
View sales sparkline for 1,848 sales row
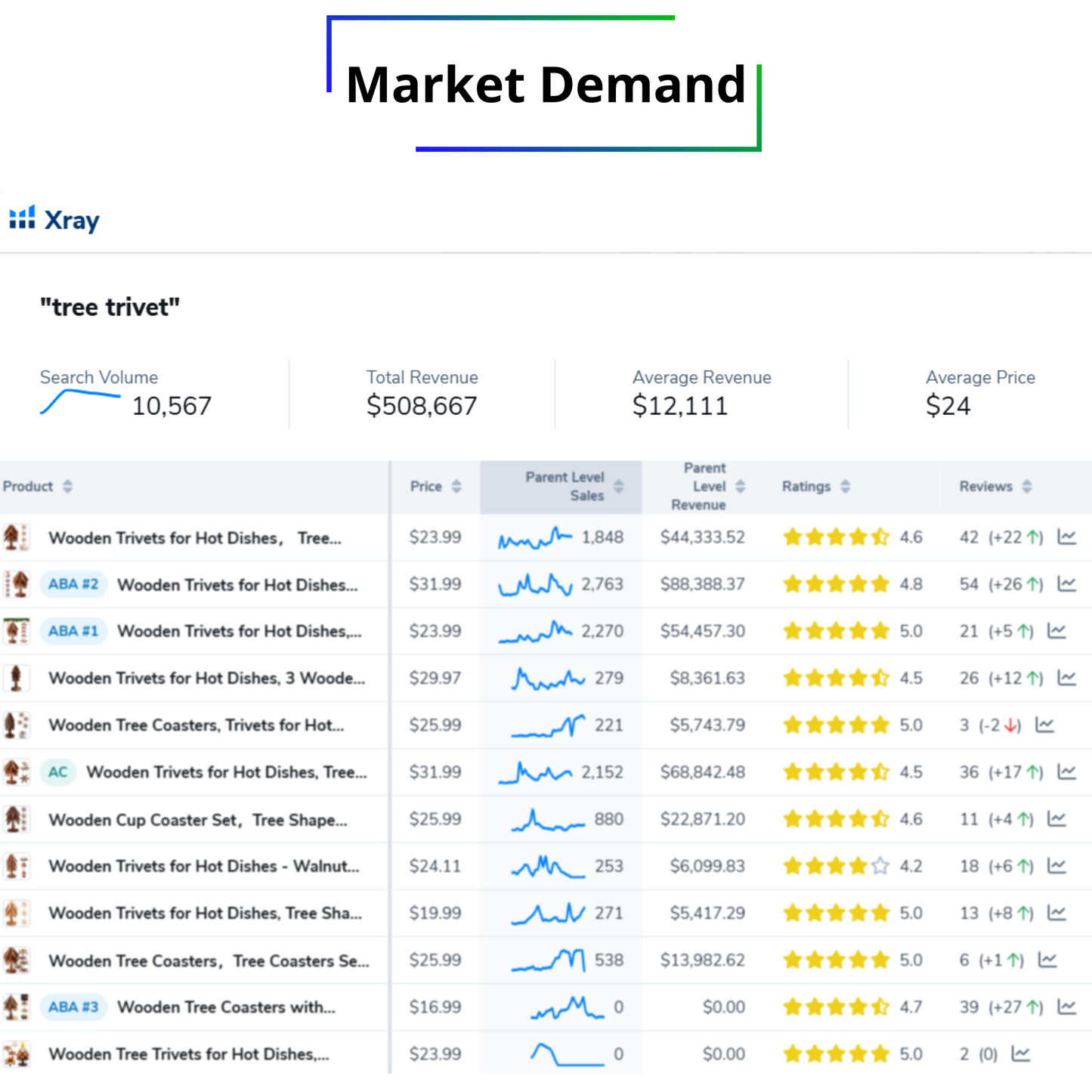tap(535, 537)
